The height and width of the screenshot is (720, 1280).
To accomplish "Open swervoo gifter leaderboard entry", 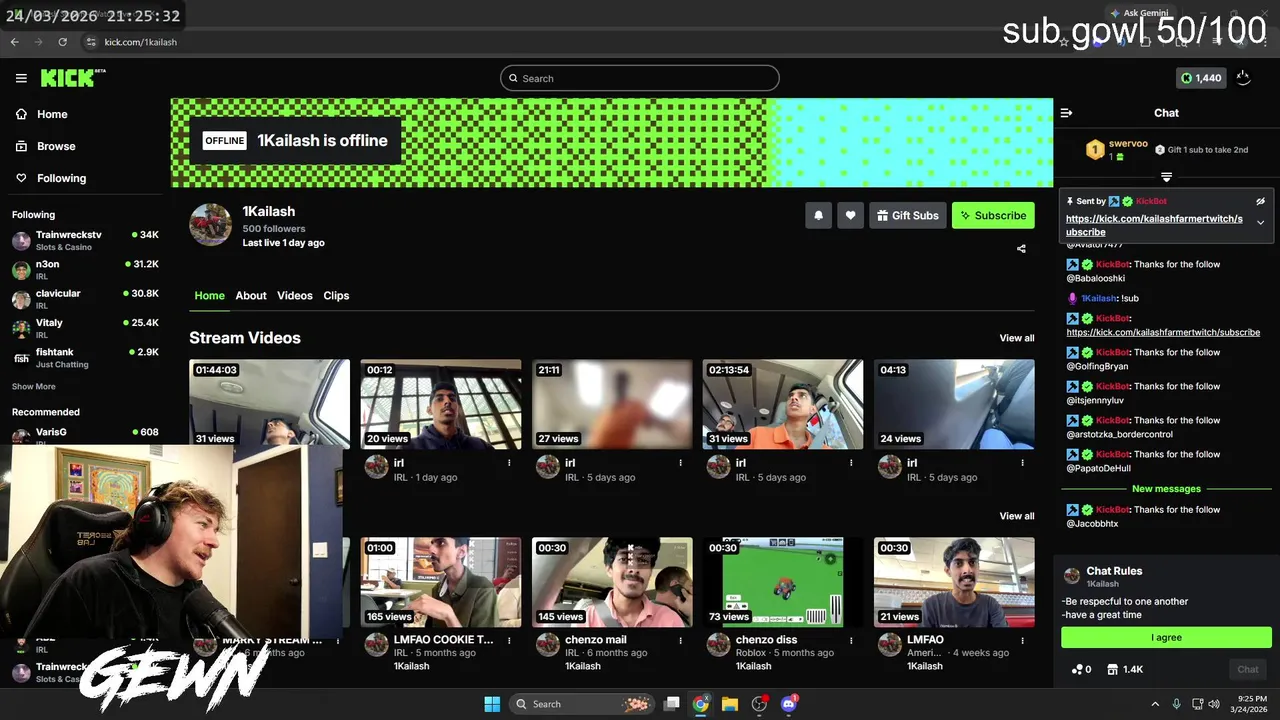I will pyautogui.click(x=1118, y=150).
